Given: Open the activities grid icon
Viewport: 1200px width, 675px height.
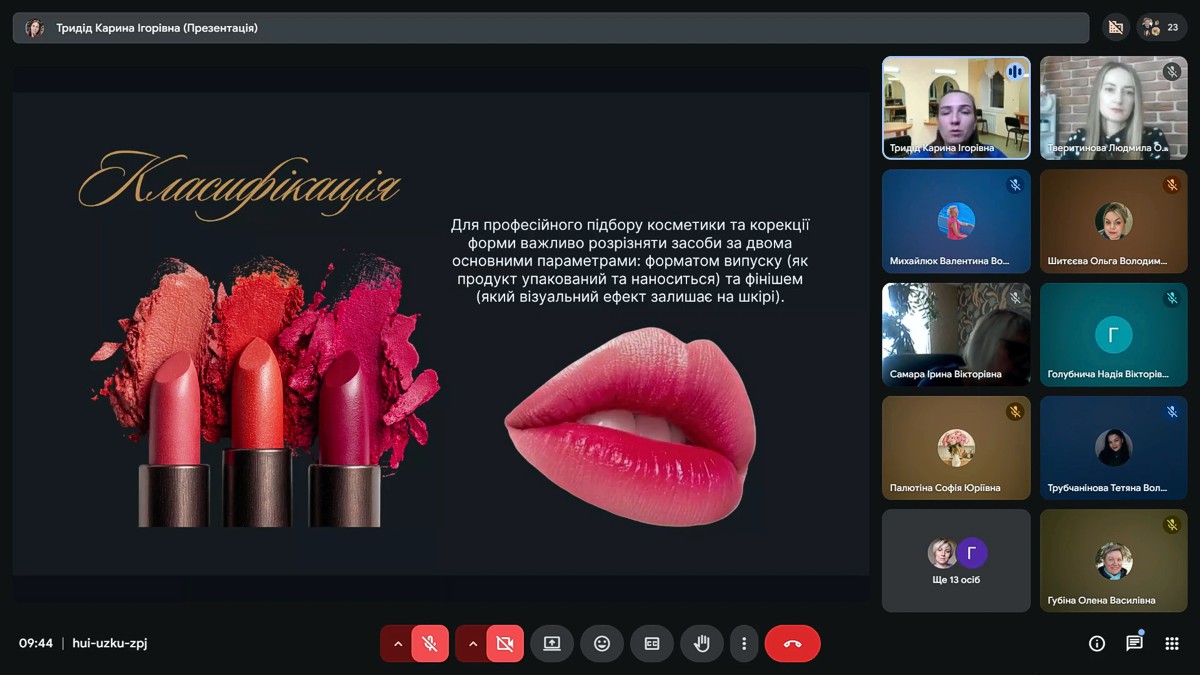Looking at the screenshot, I should (x=1172, y=644).
